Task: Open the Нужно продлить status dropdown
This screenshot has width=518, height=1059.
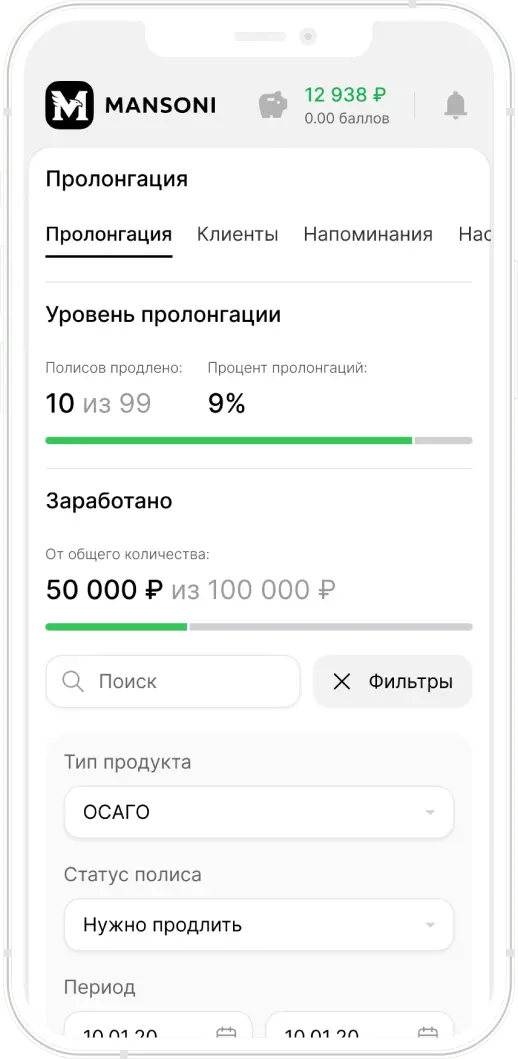Action: pos(259,925)
